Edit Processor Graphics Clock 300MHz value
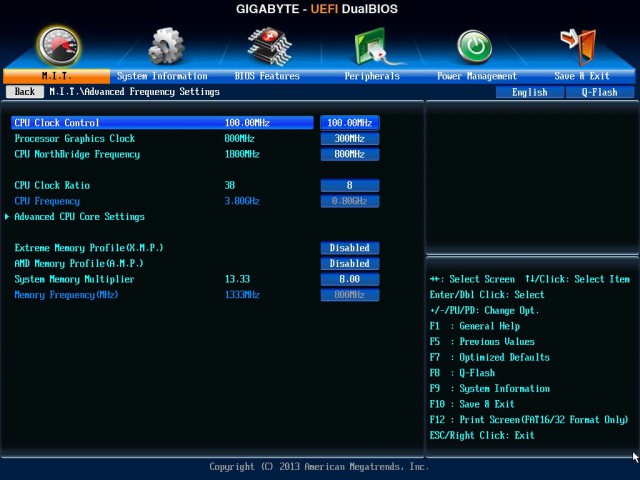This screenshot has height=480, width=640. (x=350, y=139)
